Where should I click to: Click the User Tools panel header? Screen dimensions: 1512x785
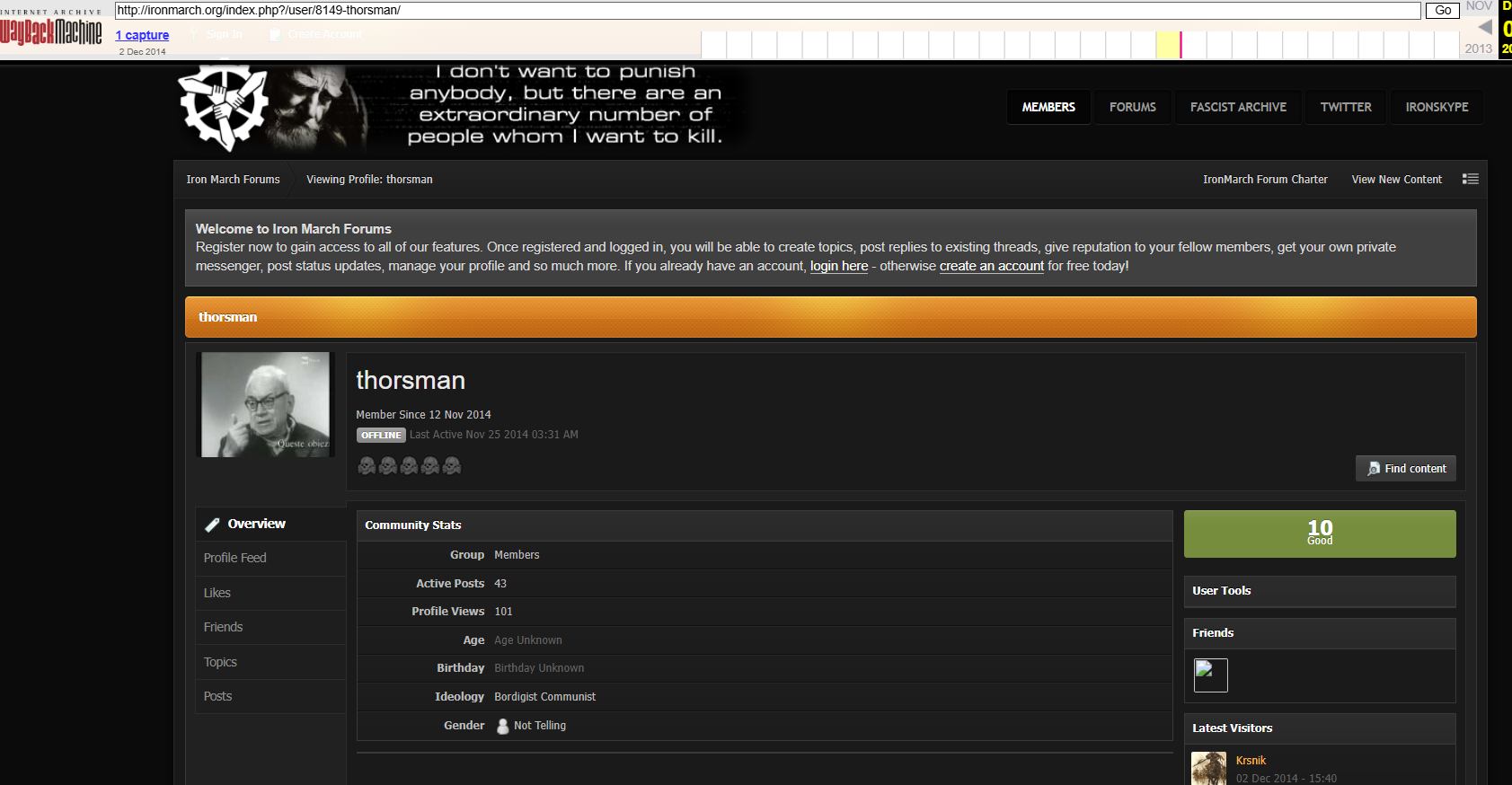(x=1320, y=591)
